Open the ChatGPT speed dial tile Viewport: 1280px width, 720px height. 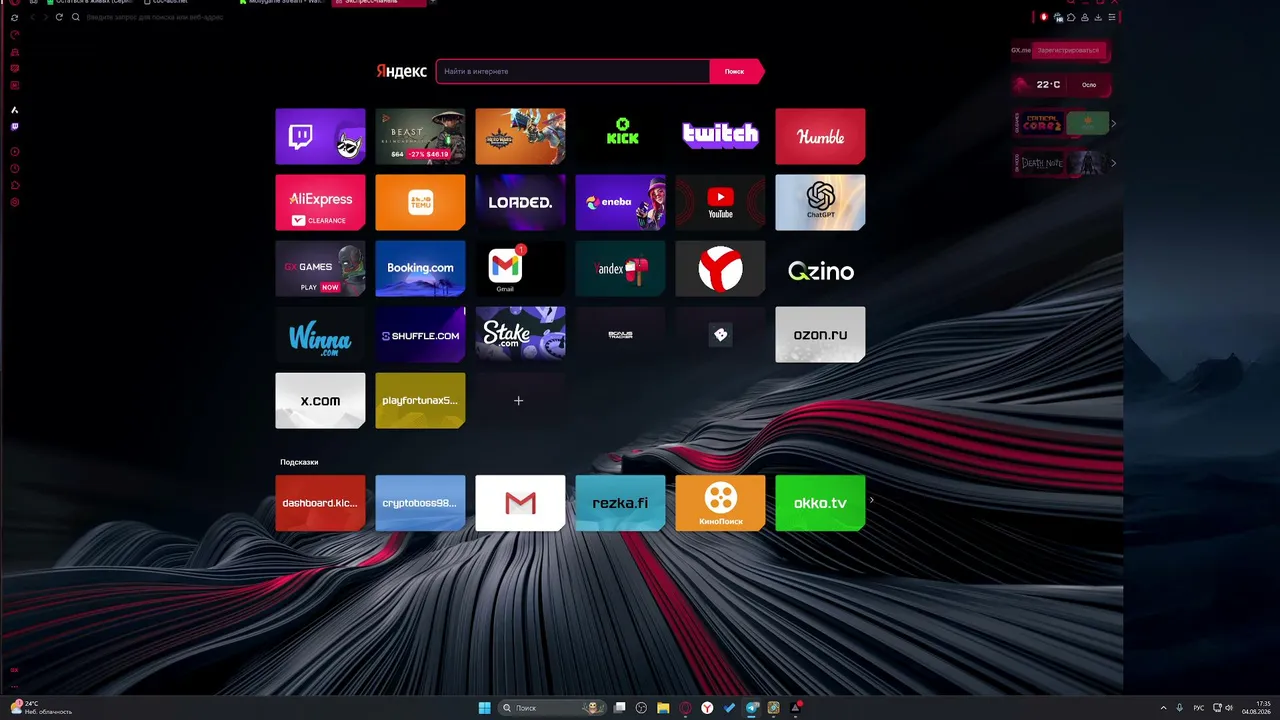[x=820, y=202]
